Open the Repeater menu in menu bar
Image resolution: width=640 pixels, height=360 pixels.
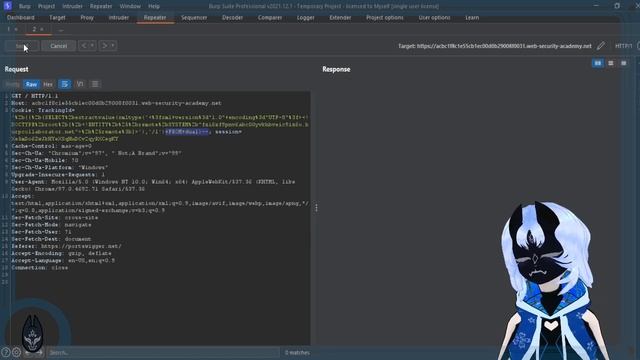101,6
